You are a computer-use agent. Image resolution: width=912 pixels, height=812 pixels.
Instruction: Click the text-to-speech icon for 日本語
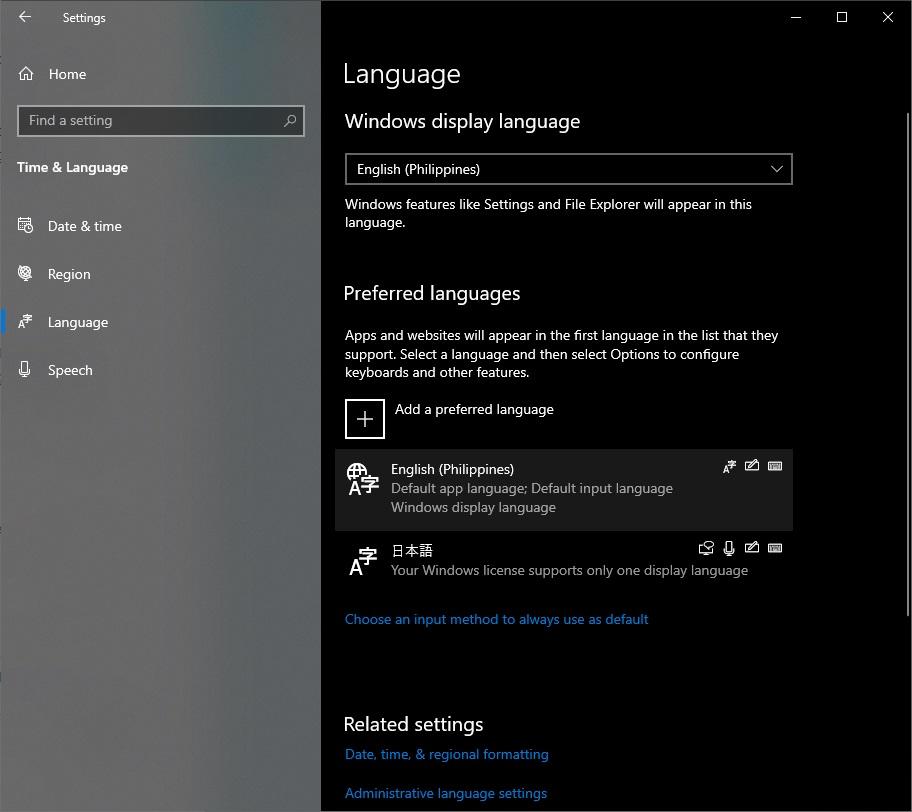(706, 548)
